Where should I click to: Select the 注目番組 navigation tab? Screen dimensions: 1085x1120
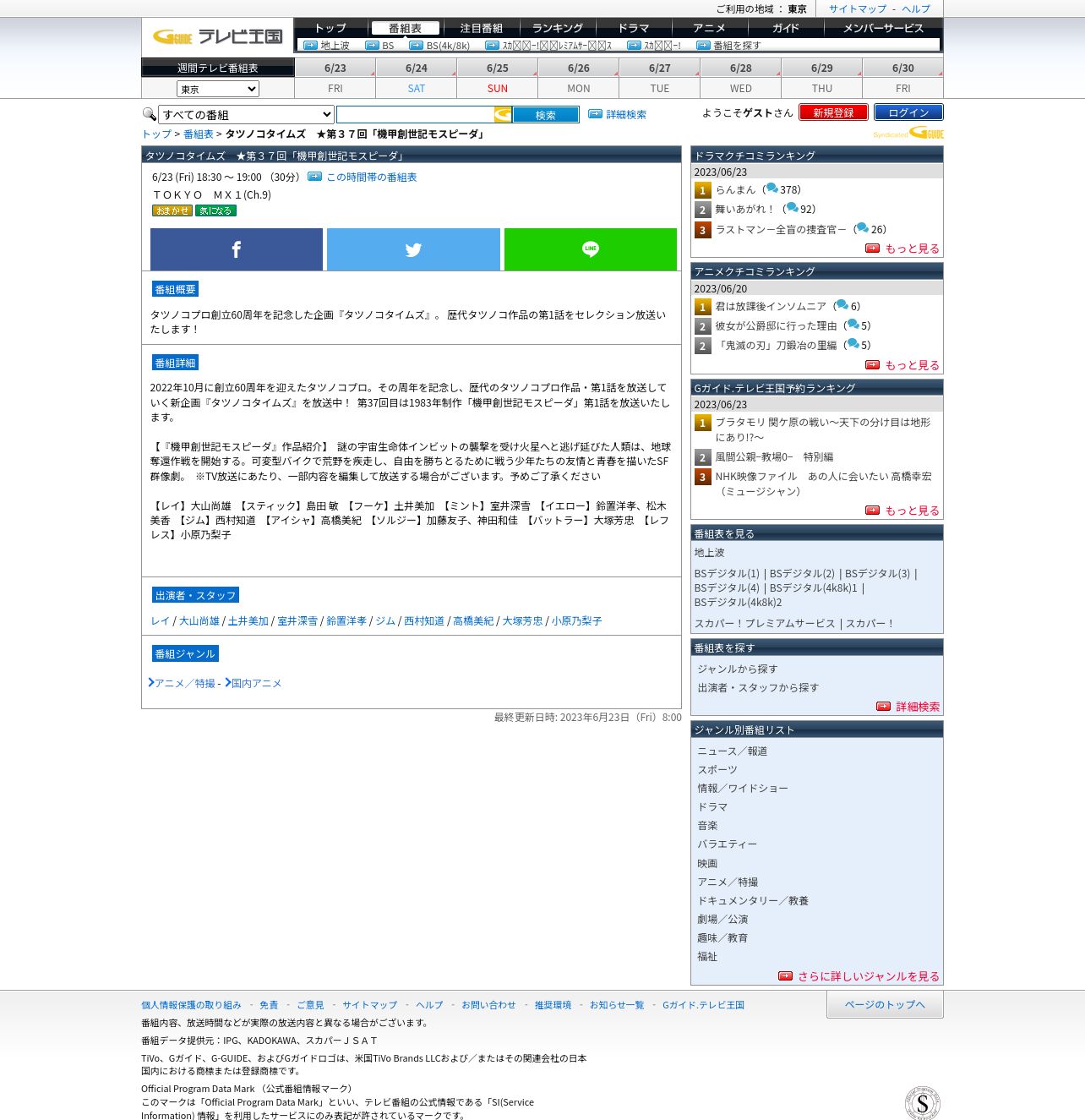(482, 28)
